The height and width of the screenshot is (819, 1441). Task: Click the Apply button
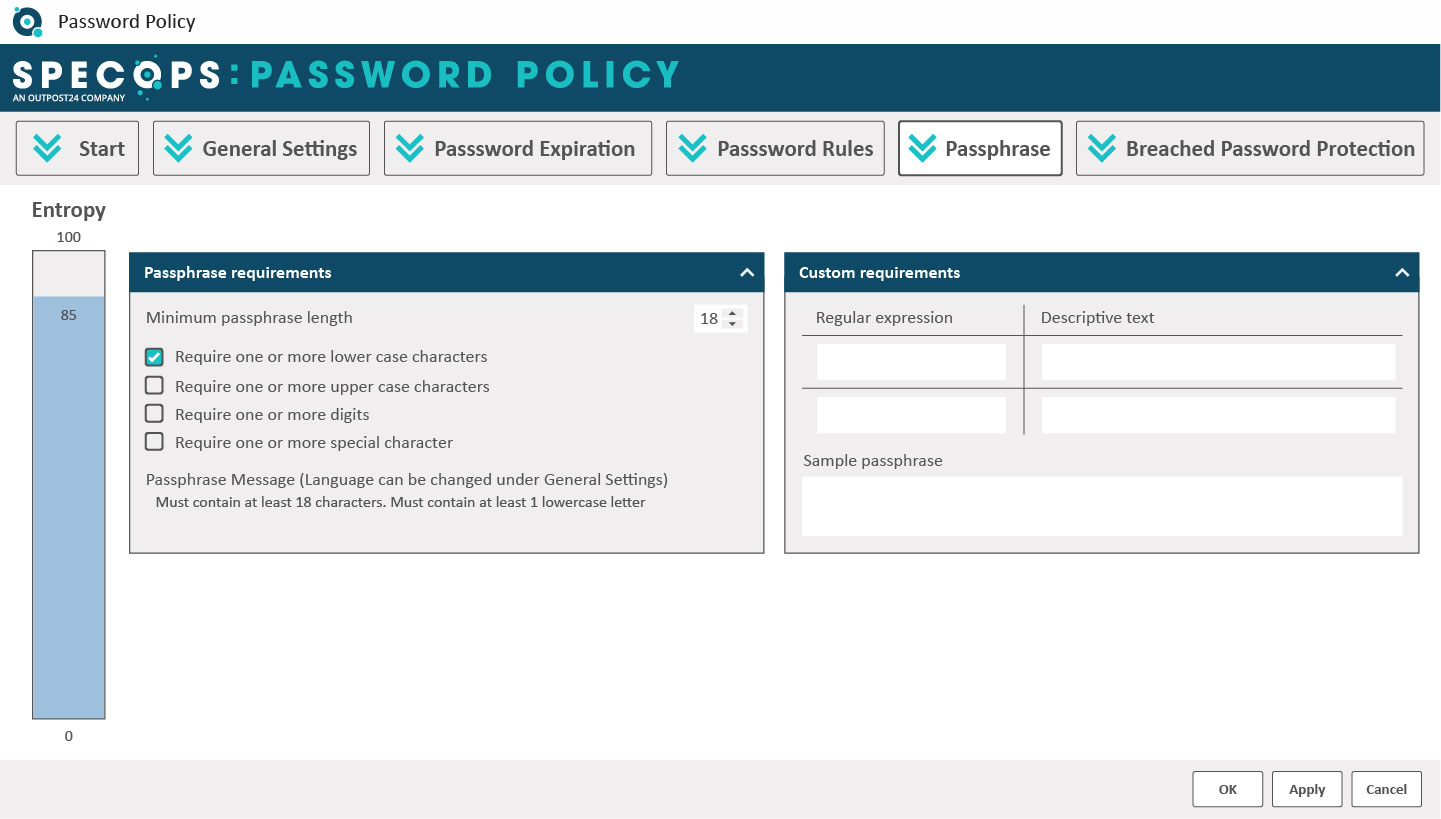[x=1307, y=789]
